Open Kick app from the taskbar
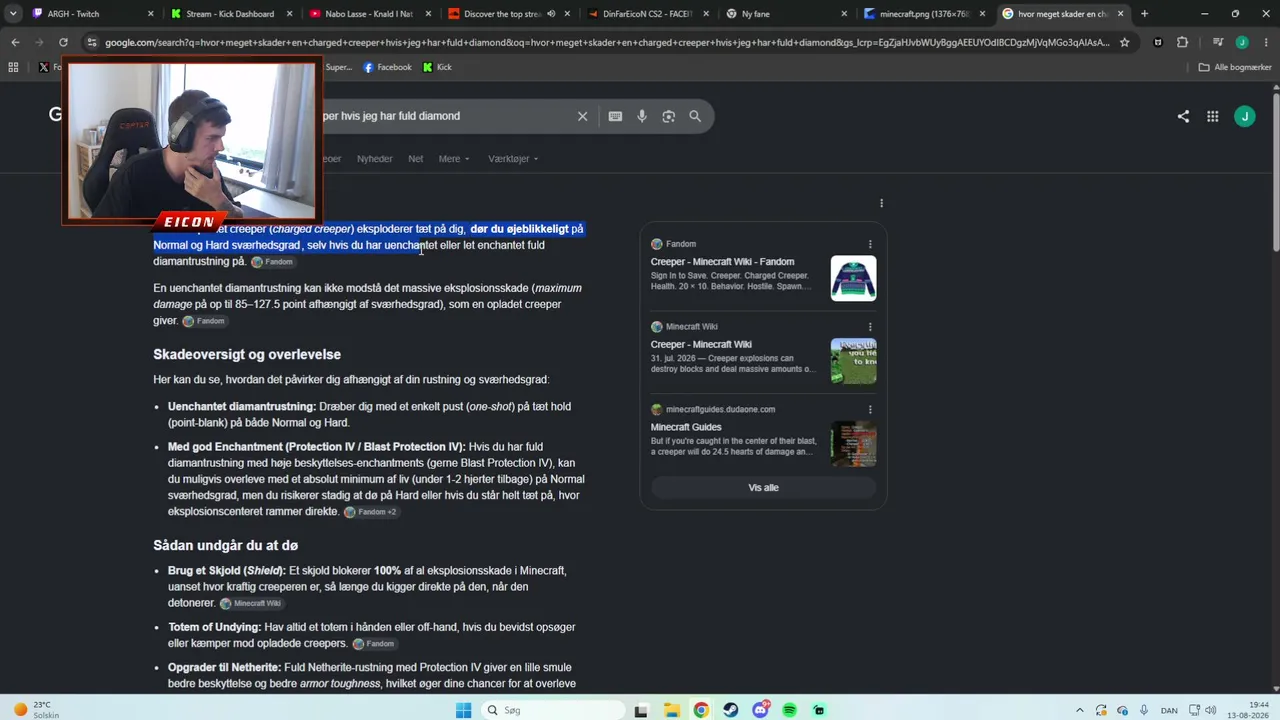 click(x=819, y=710)
